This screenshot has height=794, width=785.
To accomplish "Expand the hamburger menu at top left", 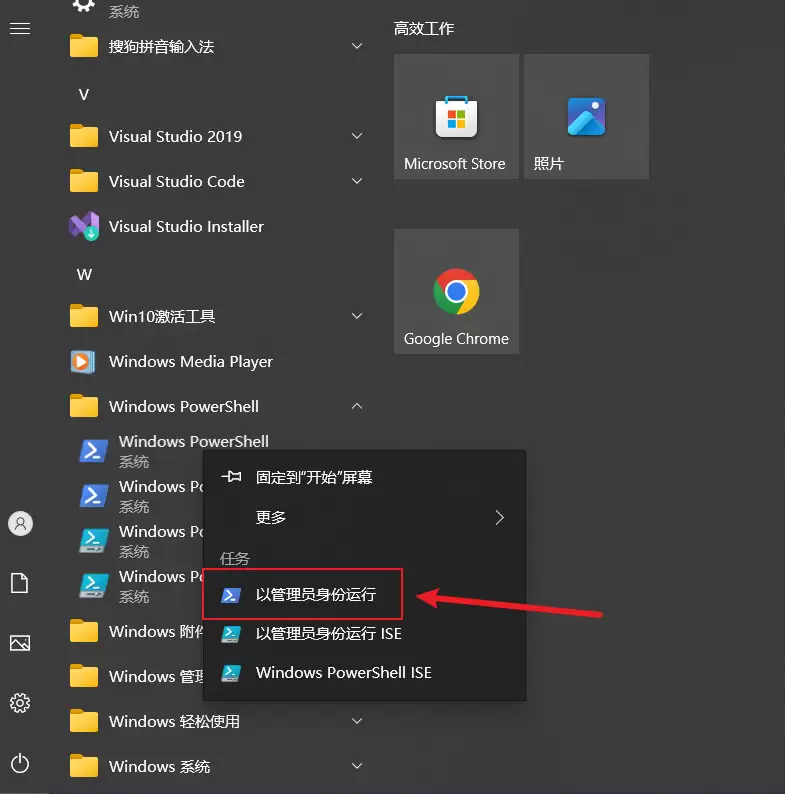I will (x=20, y=28).
